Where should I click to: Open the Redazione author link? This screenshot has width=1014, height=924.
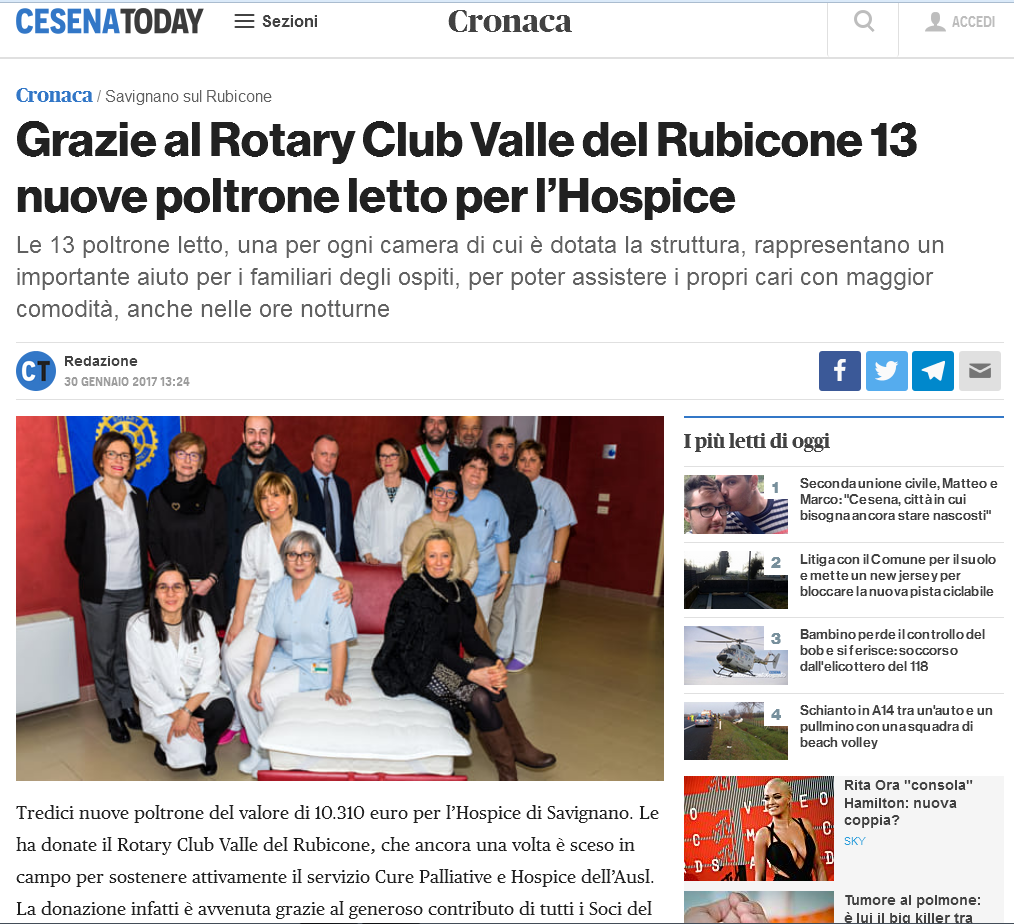[x=101, y=361]
